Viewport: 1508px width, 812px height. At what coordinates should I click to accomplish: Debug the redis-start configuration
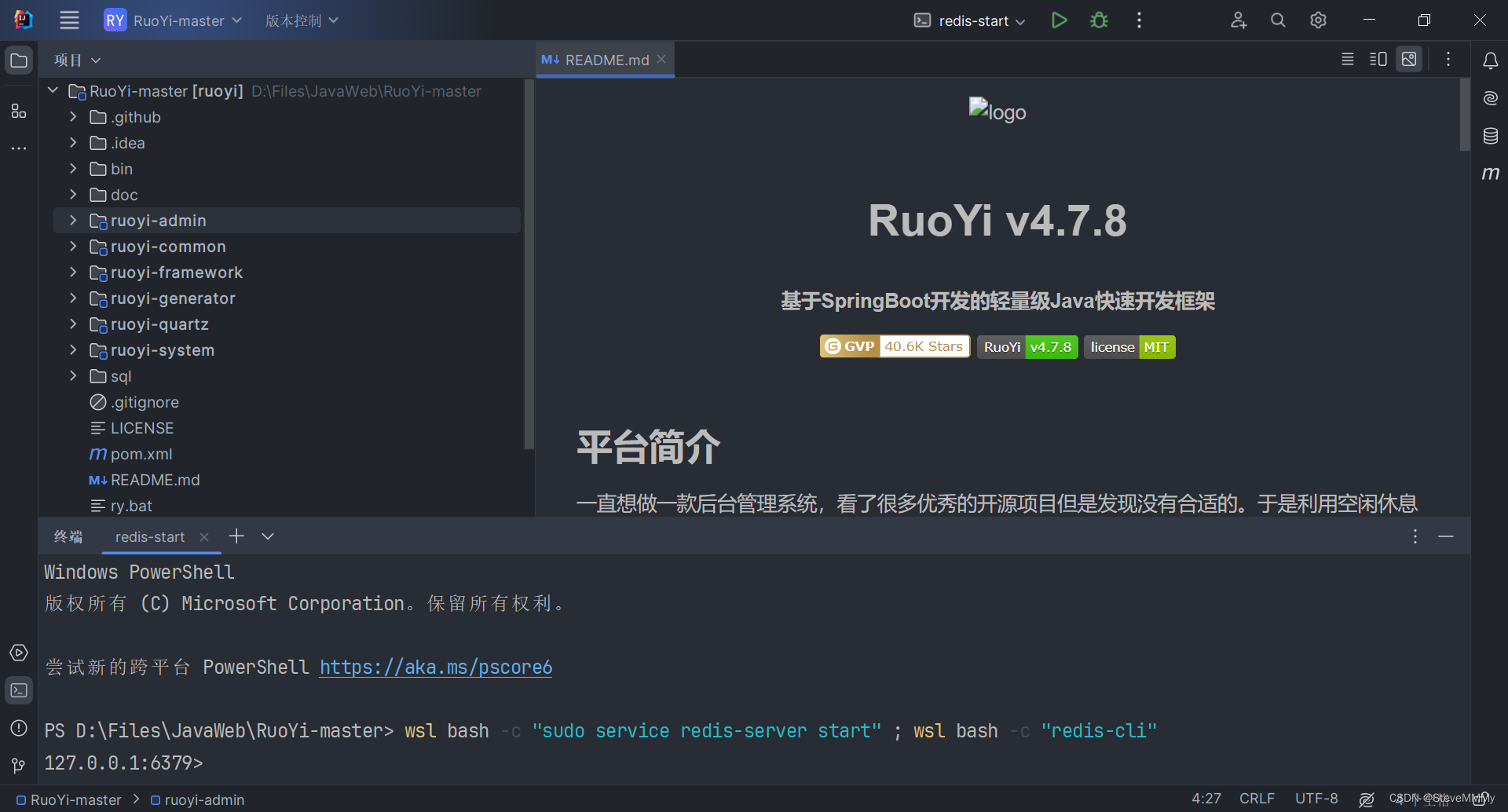[1099, 20]
